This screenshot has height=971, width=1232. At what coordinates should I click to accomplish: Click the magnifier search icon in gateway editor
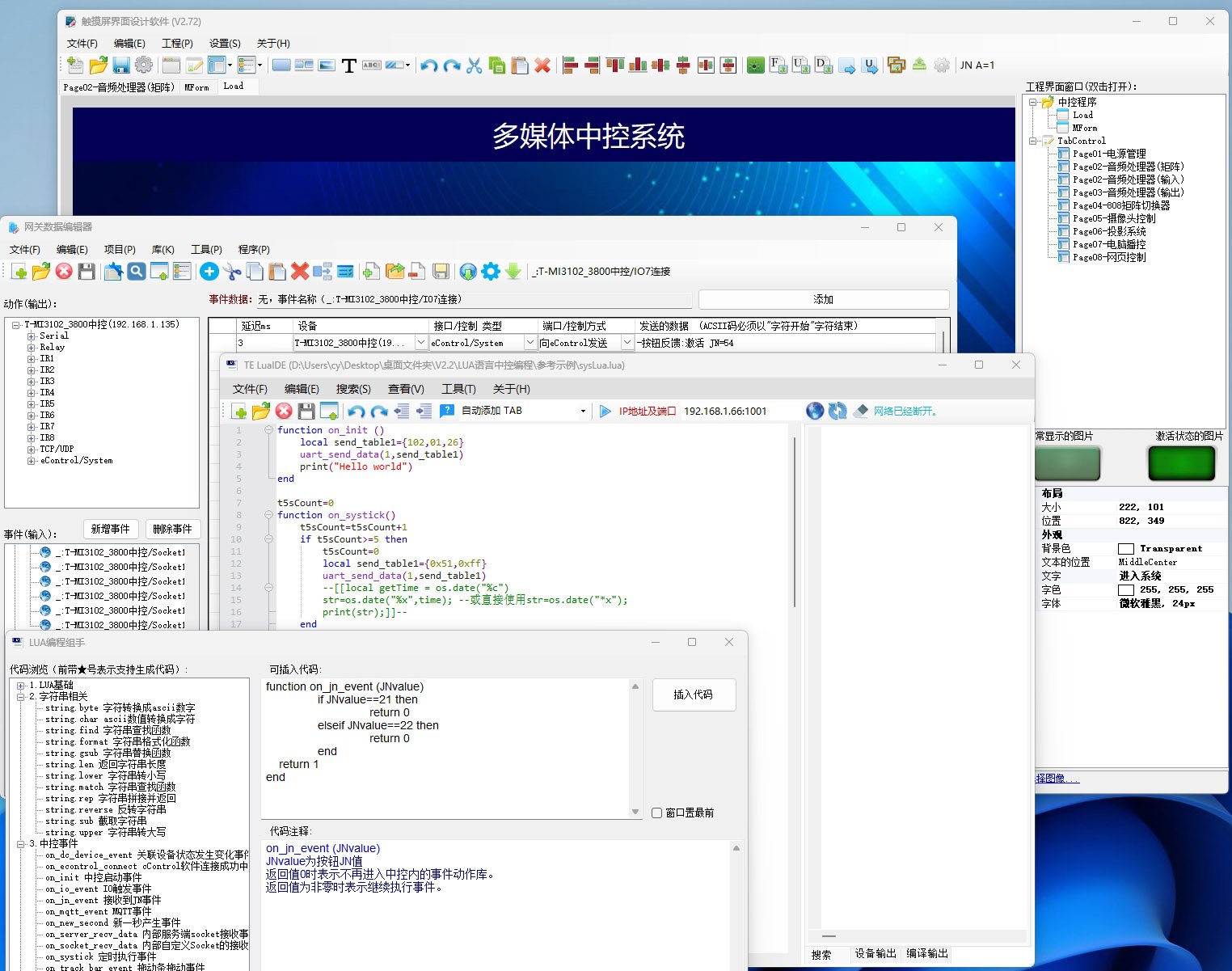pyautogui.click(x=137, y=272)
